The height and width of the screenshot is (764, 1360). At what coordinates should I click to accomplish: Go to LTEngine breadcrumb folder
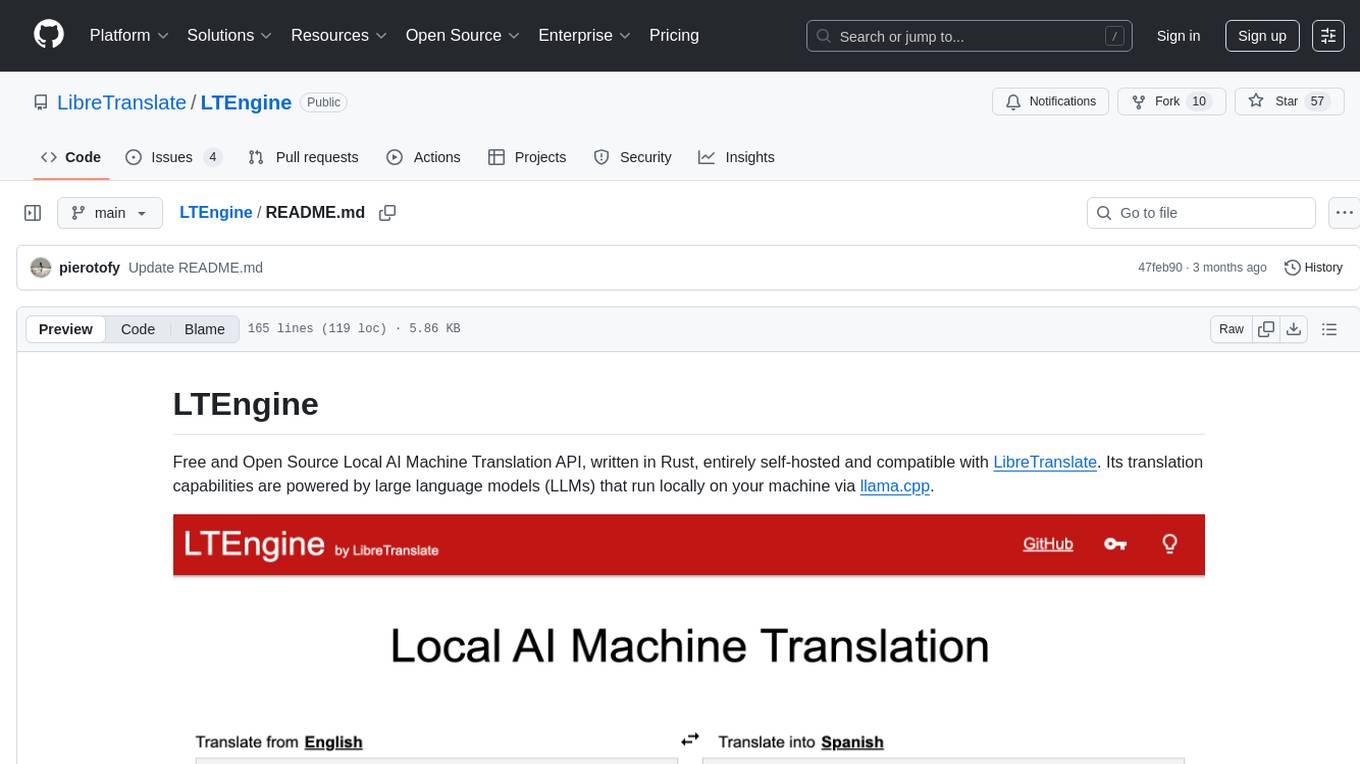click(x=216, y=212)
